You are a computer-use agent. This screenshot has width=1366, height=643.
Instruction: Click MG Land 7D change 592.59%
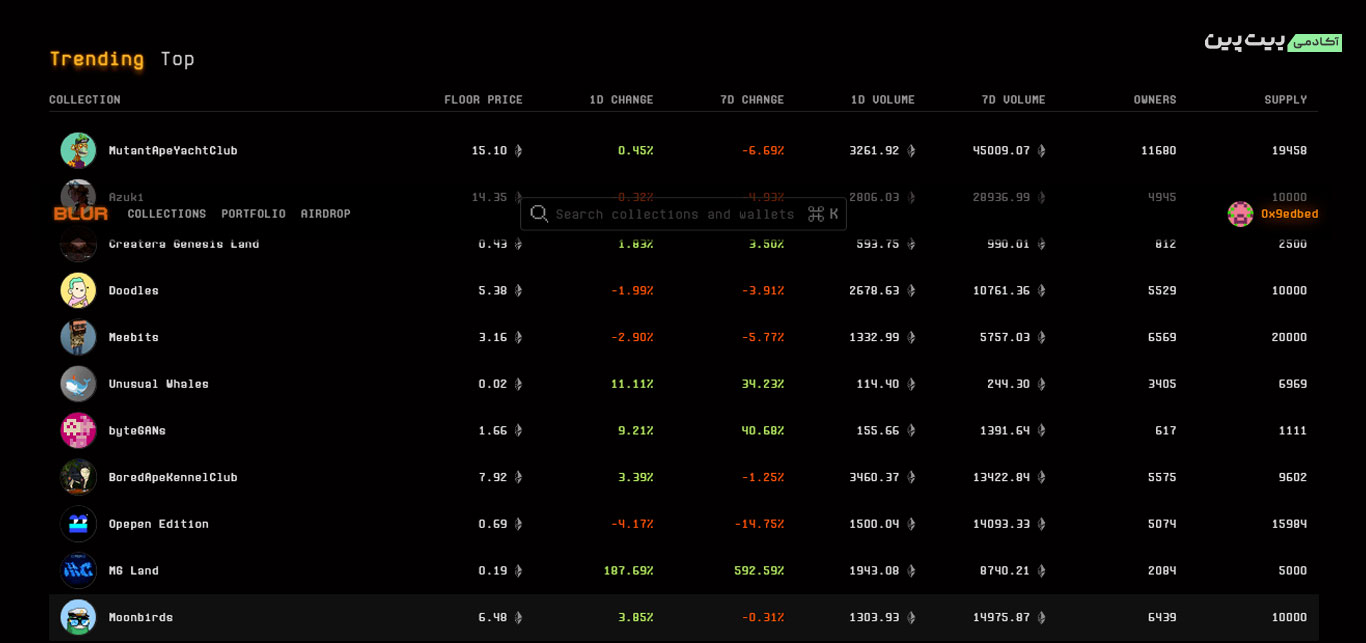(x=759, y=570)
